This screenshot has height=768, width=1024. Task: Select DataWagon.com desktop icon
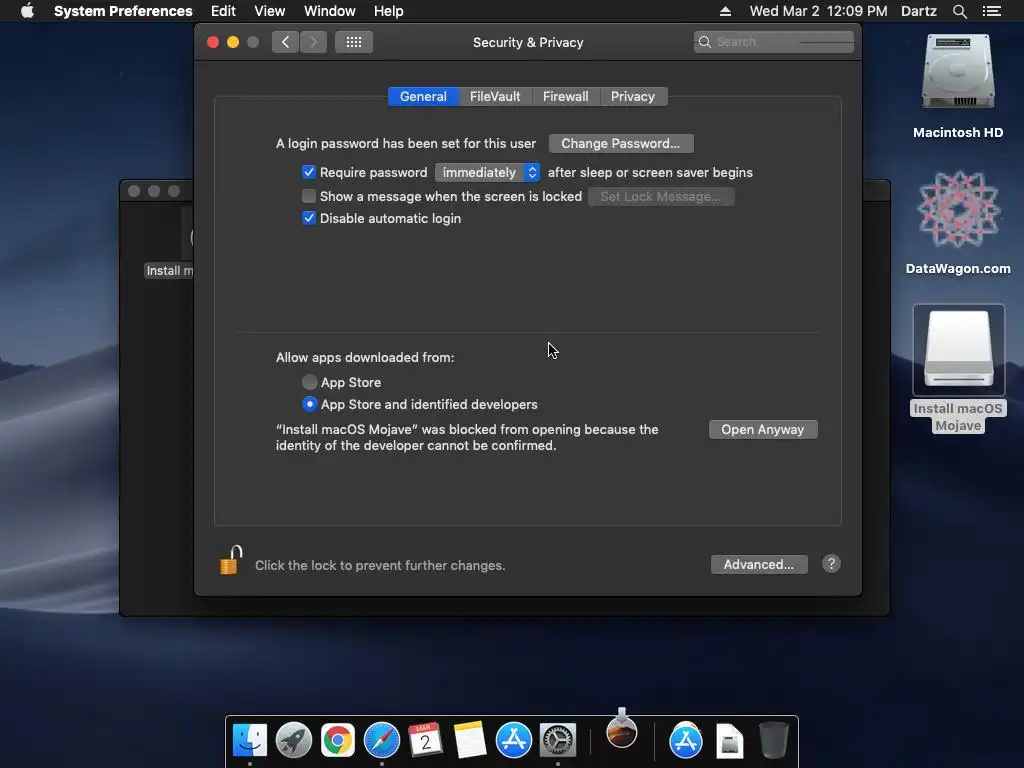tap(957, 209)
